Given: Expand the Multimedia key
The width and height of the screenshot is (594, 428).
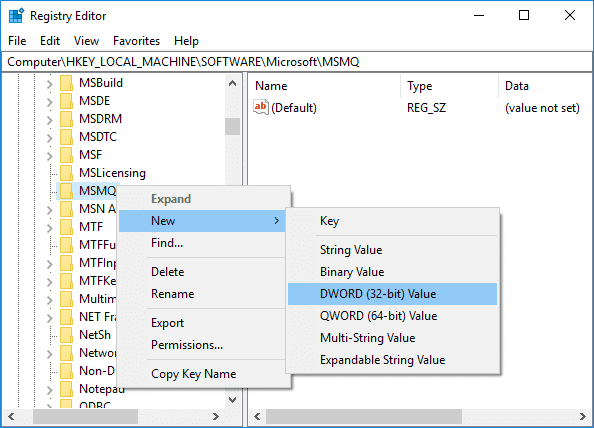Looking at the screenshot, I should pyautogui.click(x=50, y=300).
